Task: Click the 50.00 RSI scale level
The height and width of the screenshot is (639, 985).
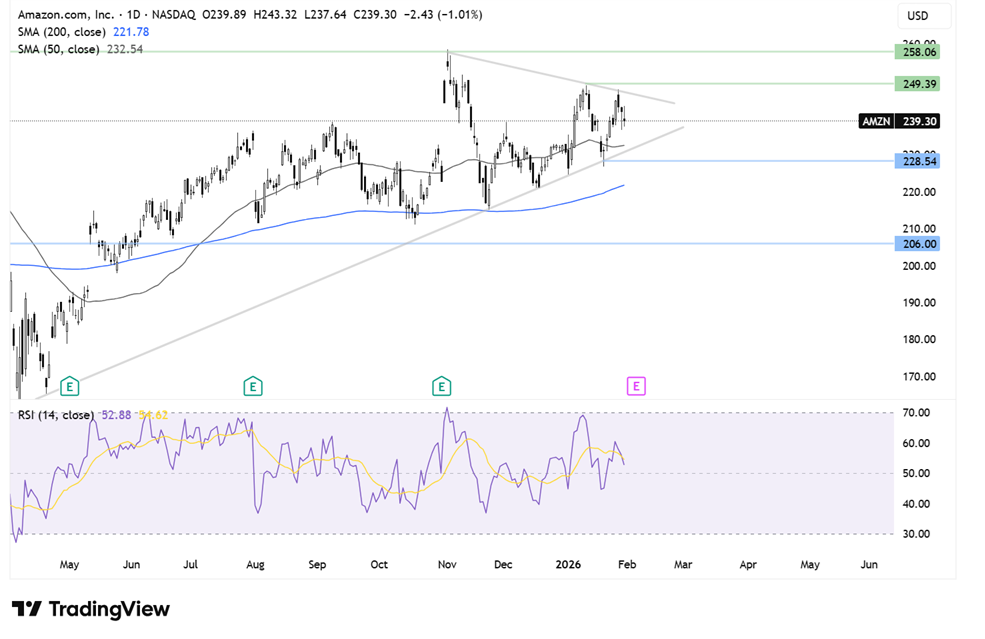Action: pyautogui.click(x=916, y=473)
